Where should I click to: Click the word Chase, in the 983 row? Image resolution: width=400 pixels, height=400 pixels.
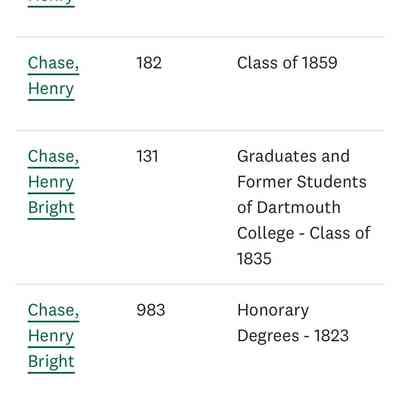(53, 311)
